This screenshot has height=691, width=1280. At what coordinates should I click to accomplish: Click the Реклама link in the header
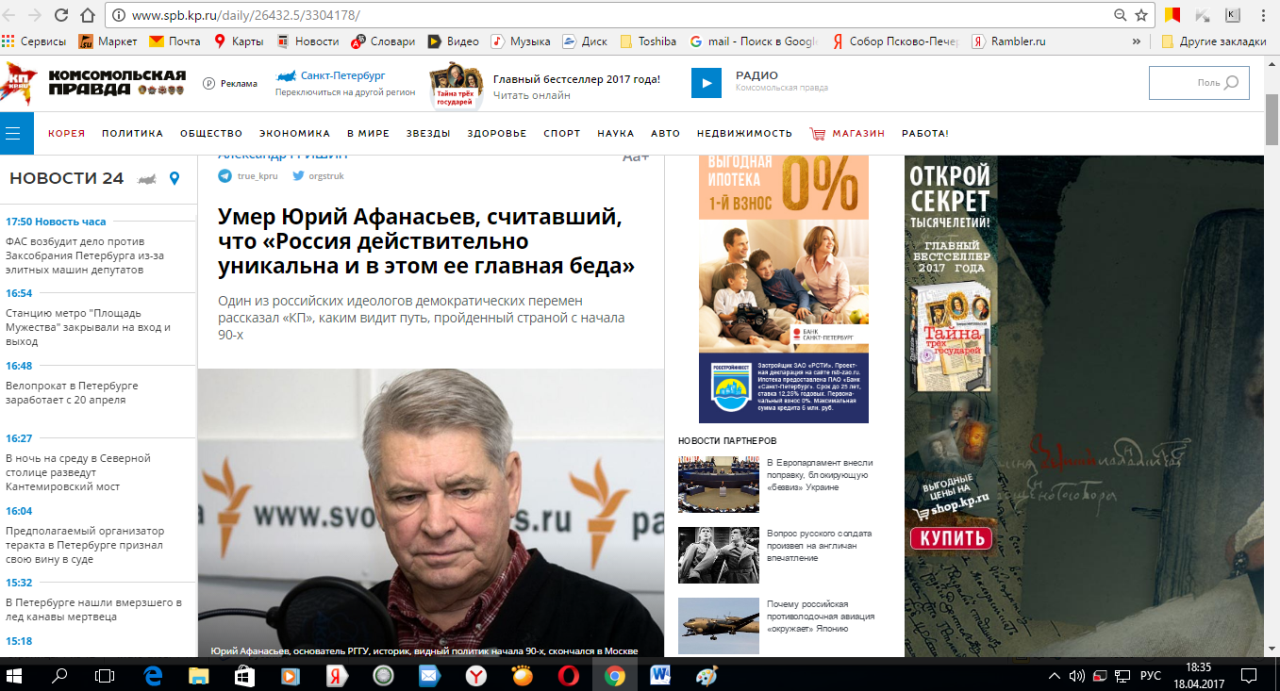[x=230, y=83]
